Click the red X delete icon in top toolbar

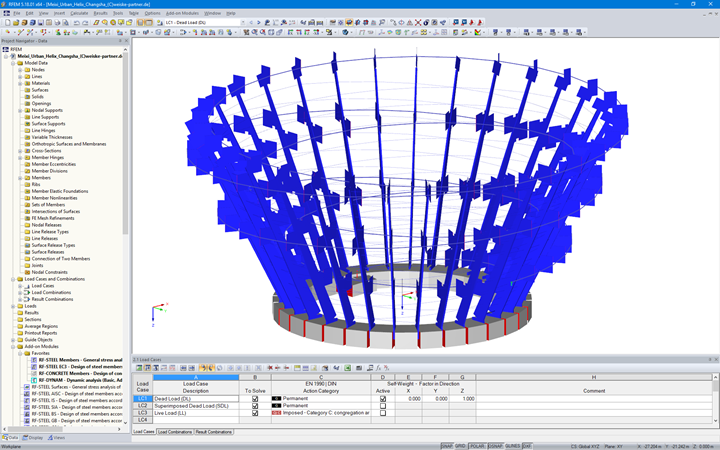[418, 22]
